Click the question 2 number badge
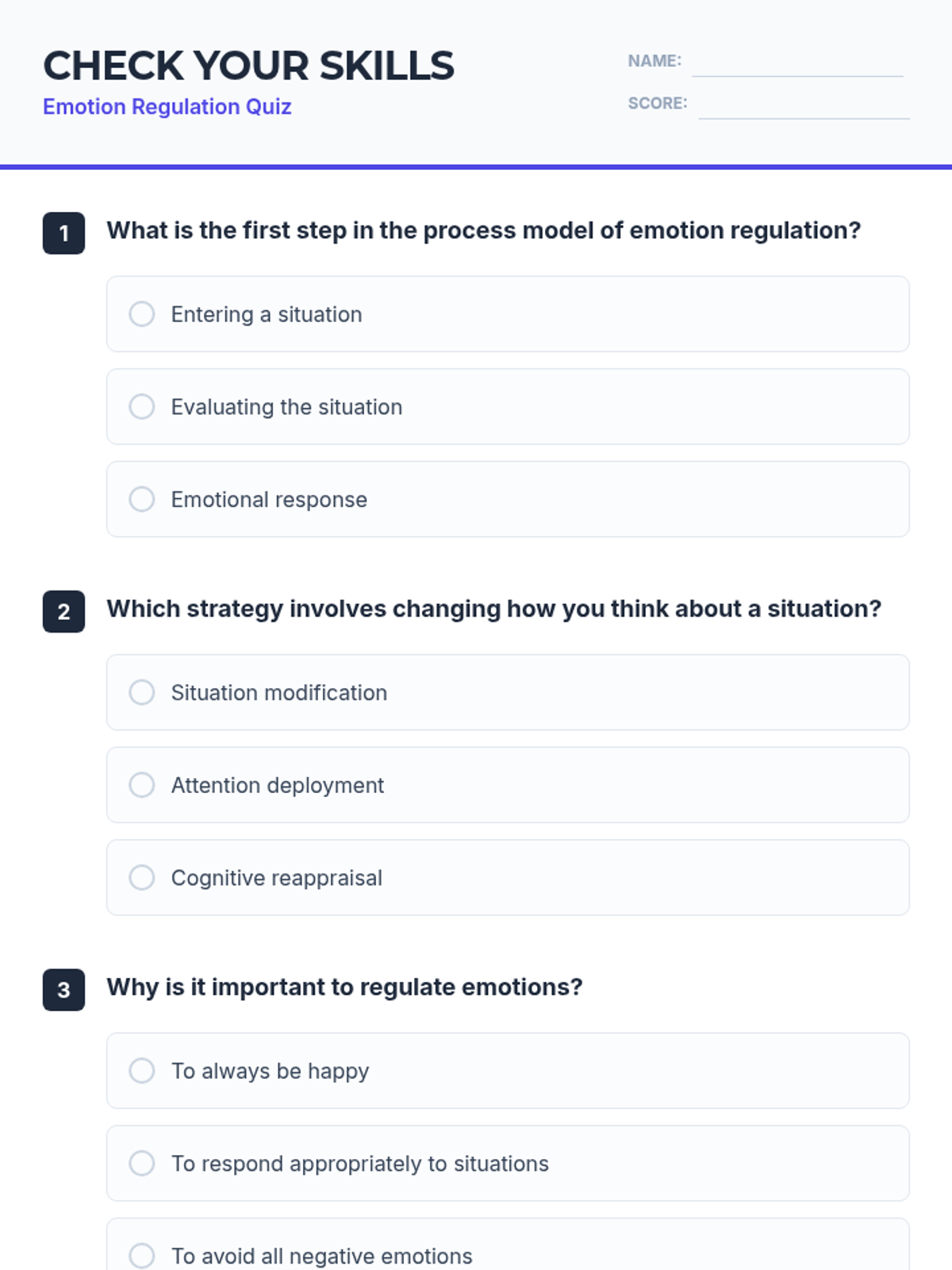This screenshot has width=952, height=1270. [63, 612]
